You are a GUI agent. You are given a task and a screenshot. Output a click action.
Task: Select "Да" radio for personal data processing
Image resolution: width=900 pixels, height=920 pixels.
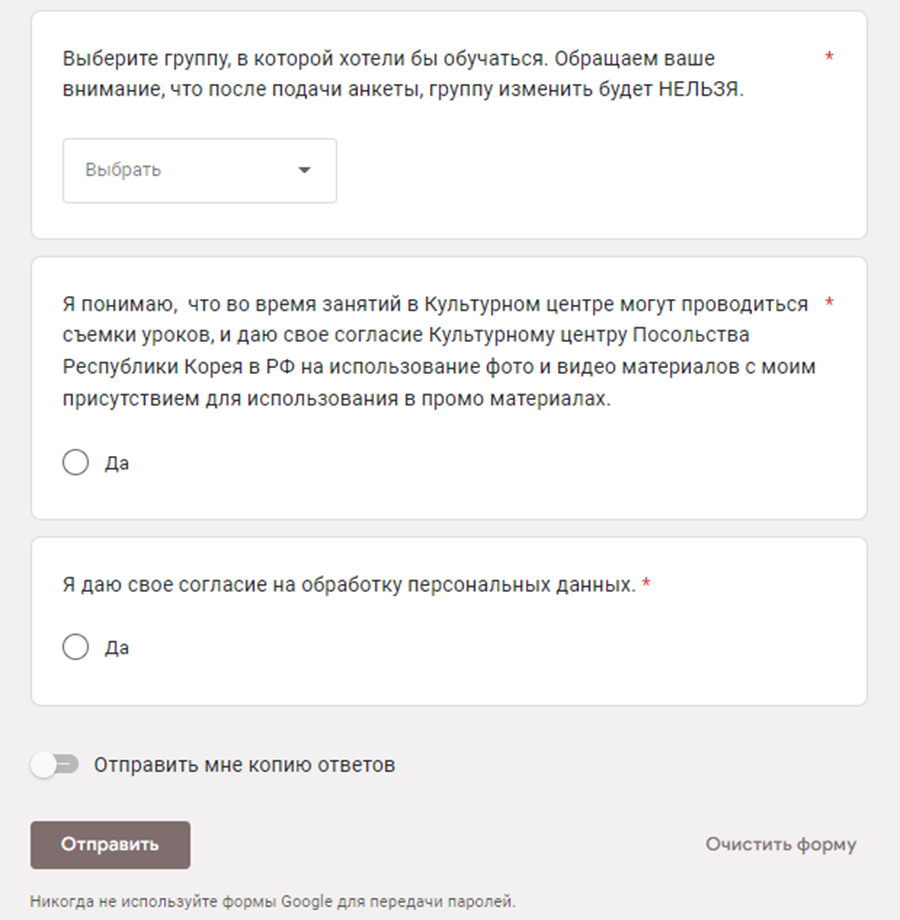(76, 647)
